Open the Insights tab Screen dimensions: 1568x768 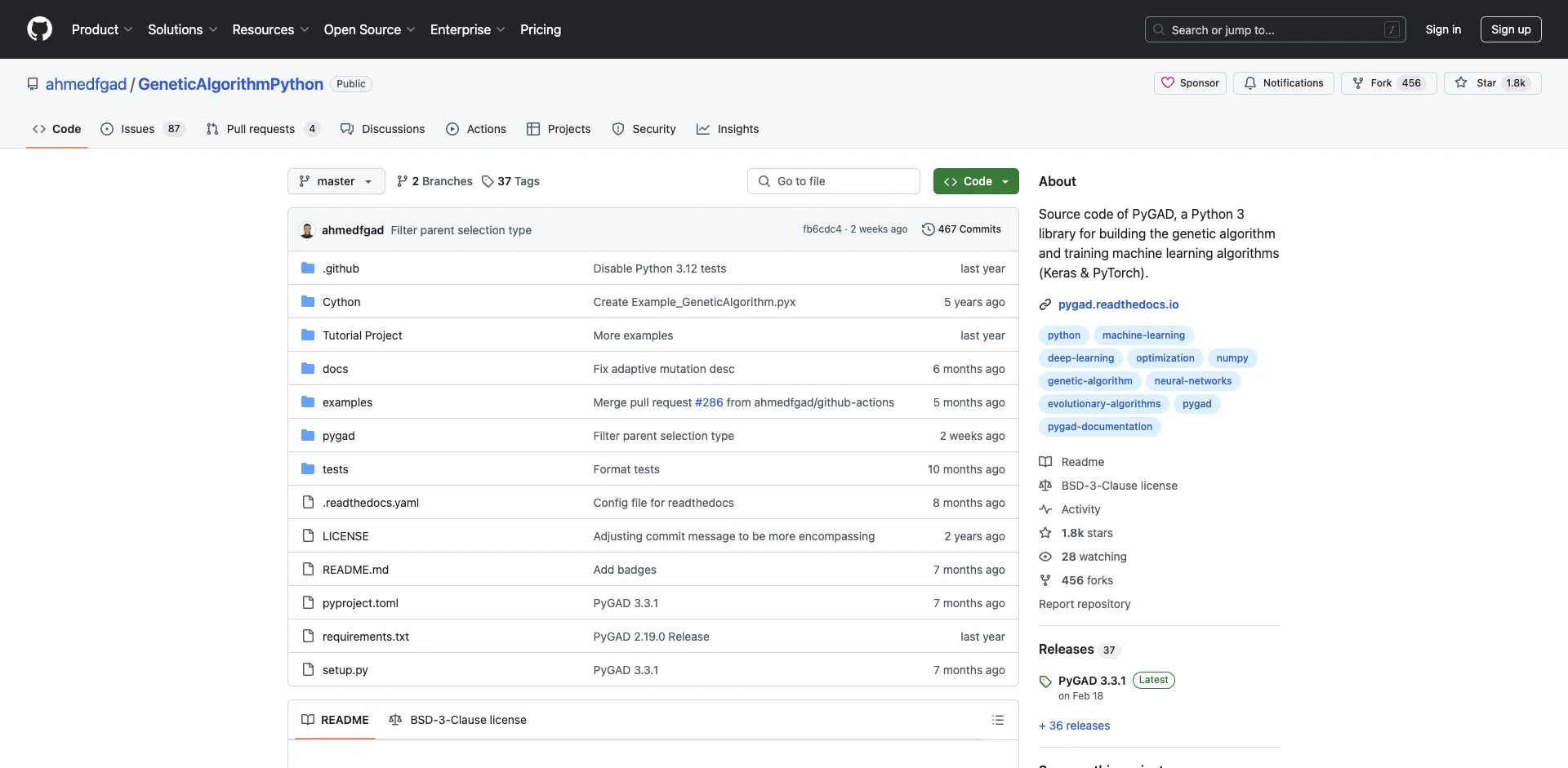(728, 129)
